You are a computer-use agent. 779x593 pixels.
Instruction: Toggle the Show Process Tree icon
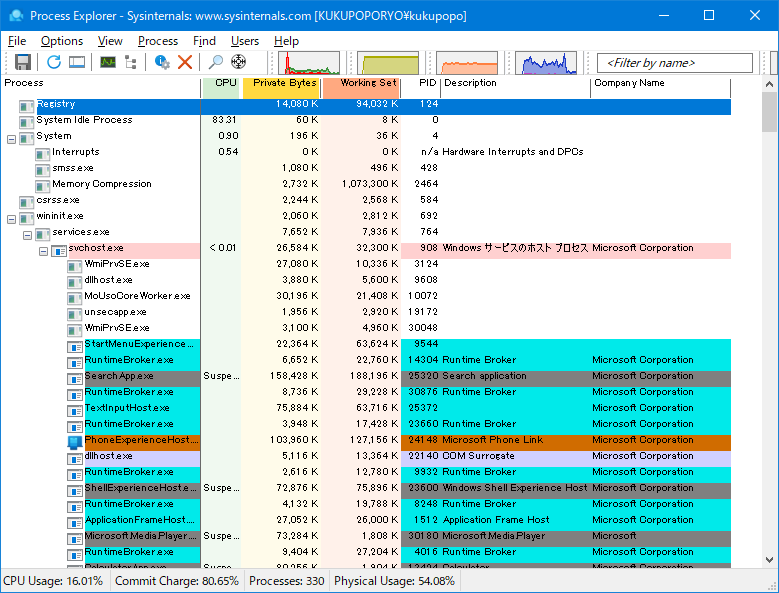coord(131,62)
